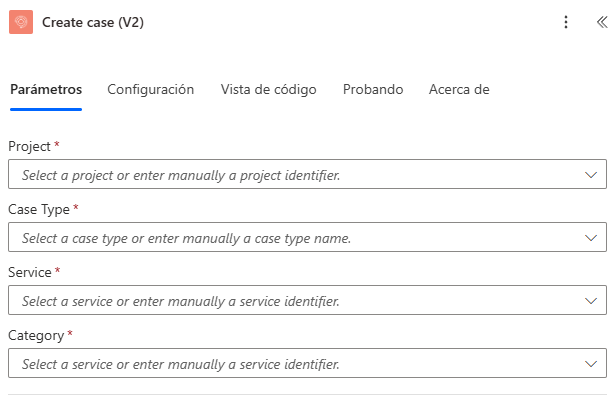Viewport: 616px width, 406px height.
Task: Click the Create case (V2) title
Action: [93, 23]
